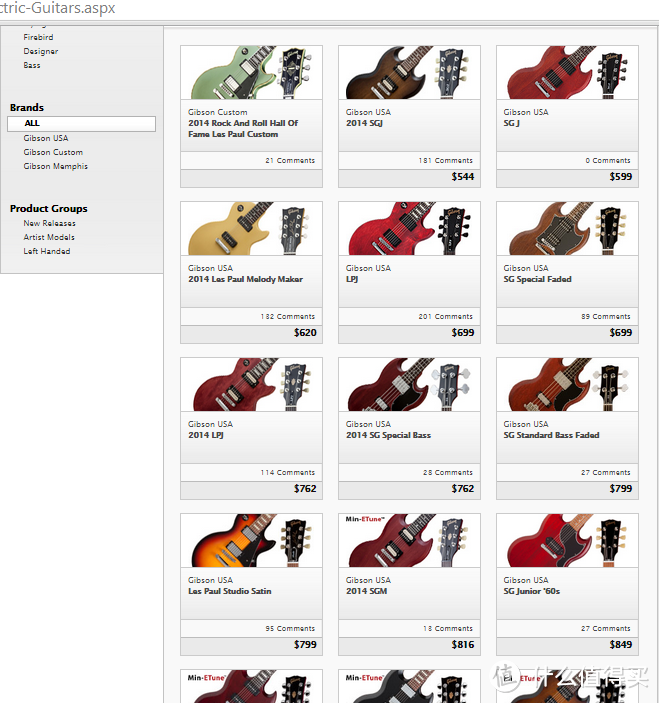Viewport: 659px width, 703px height.
Task: Filter by Gibson USA brand
Action: (x=46, y=138)
